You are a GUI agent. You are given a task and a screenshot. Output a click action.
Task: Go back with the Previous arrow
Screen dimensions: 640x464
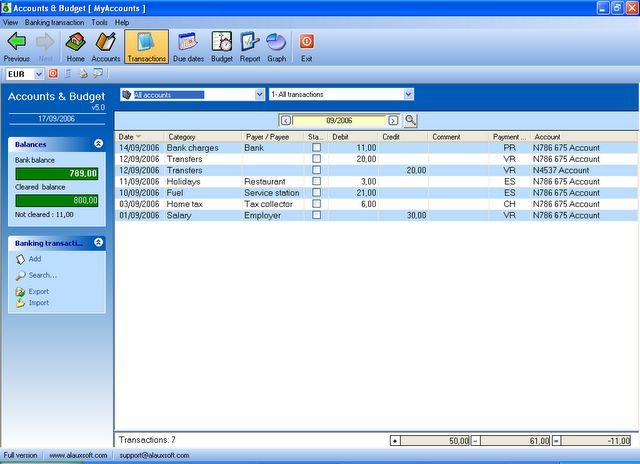pos(17,46)
